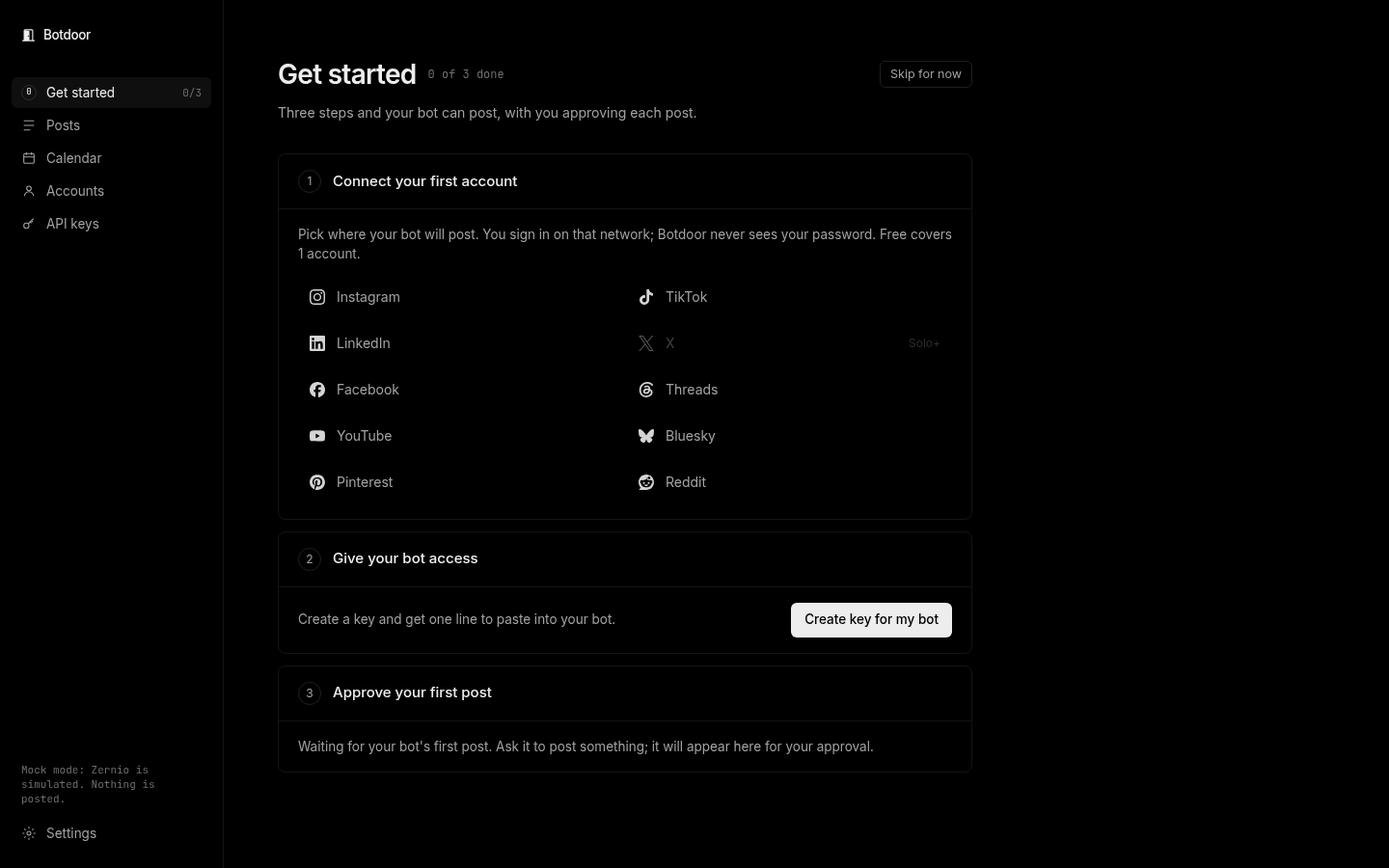
Task: Click the Instagram logo icon
Action: point(317,297)
